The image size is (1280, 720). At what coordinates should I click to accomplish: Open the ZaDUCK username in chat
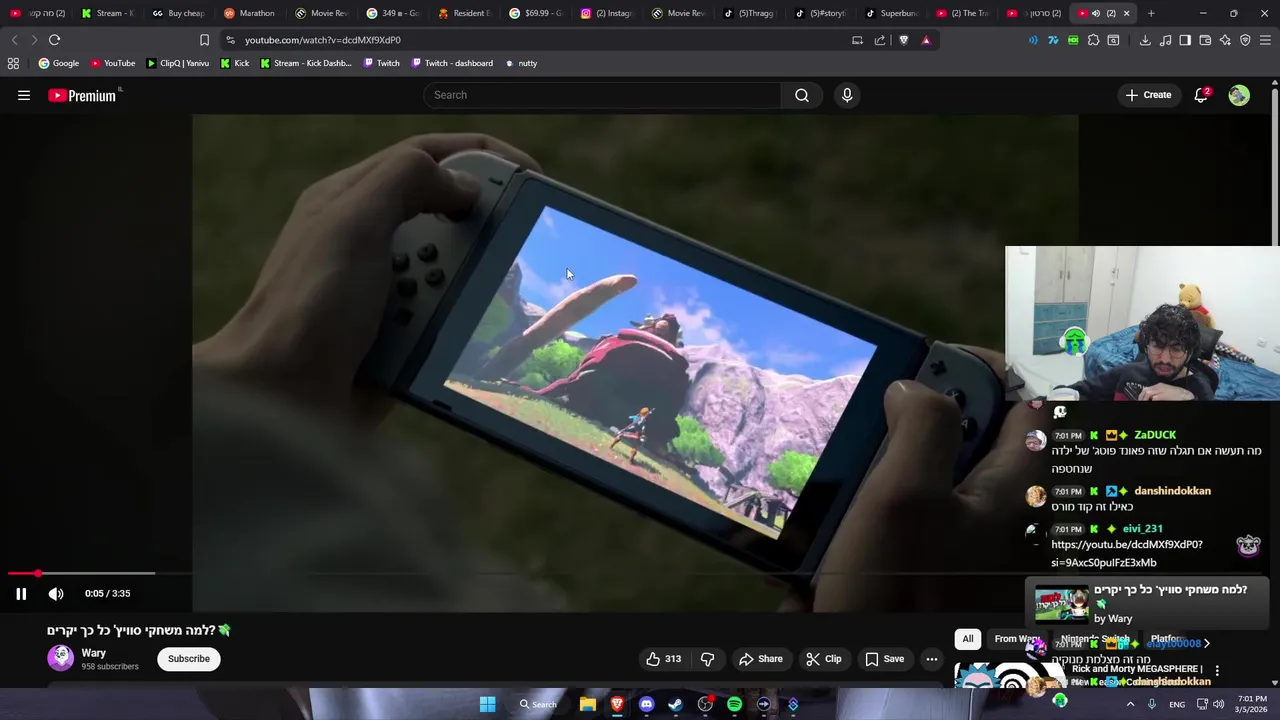point(1155,435)
